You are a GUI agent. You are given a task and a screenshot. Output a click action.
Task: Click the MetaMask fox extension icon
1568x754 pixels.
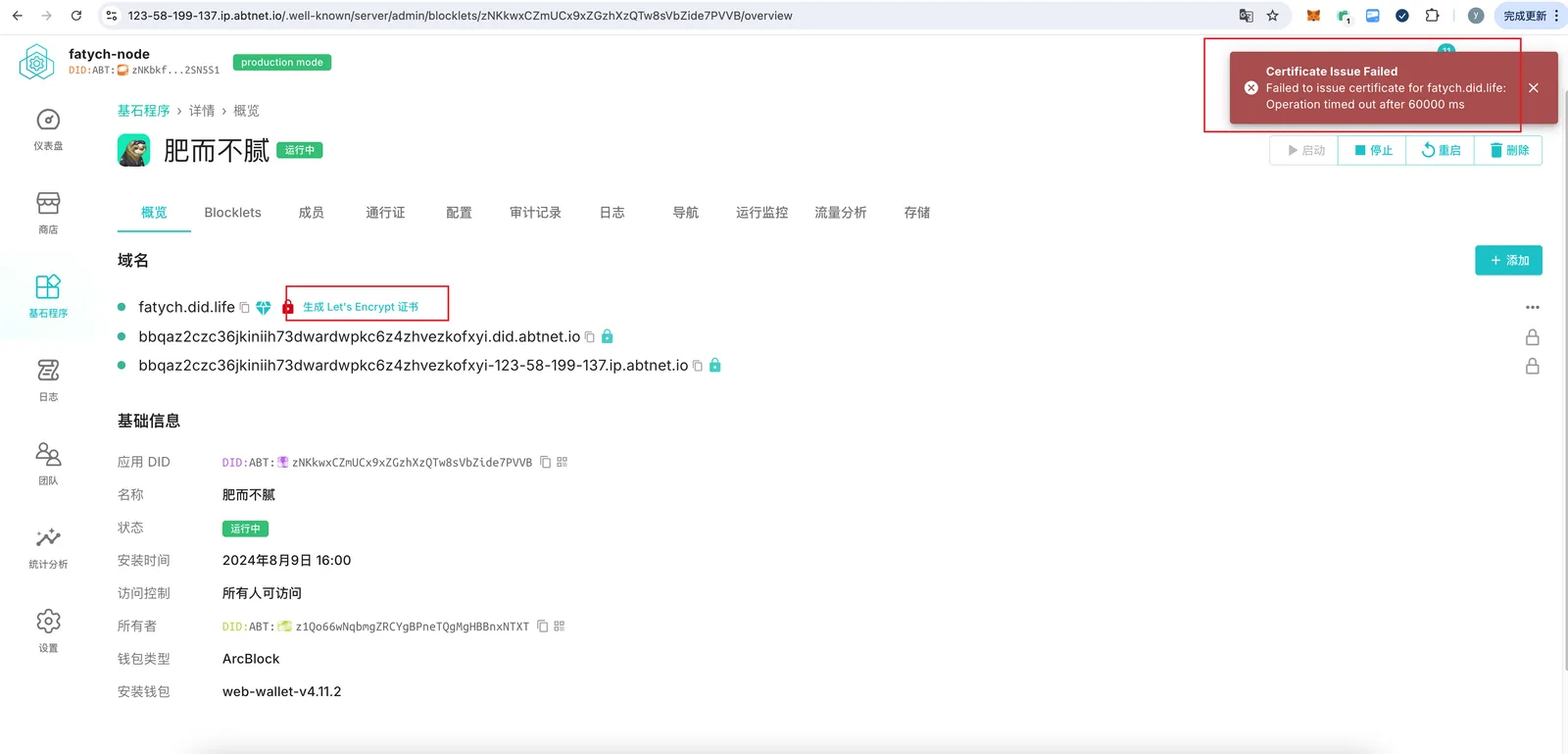1313,16
